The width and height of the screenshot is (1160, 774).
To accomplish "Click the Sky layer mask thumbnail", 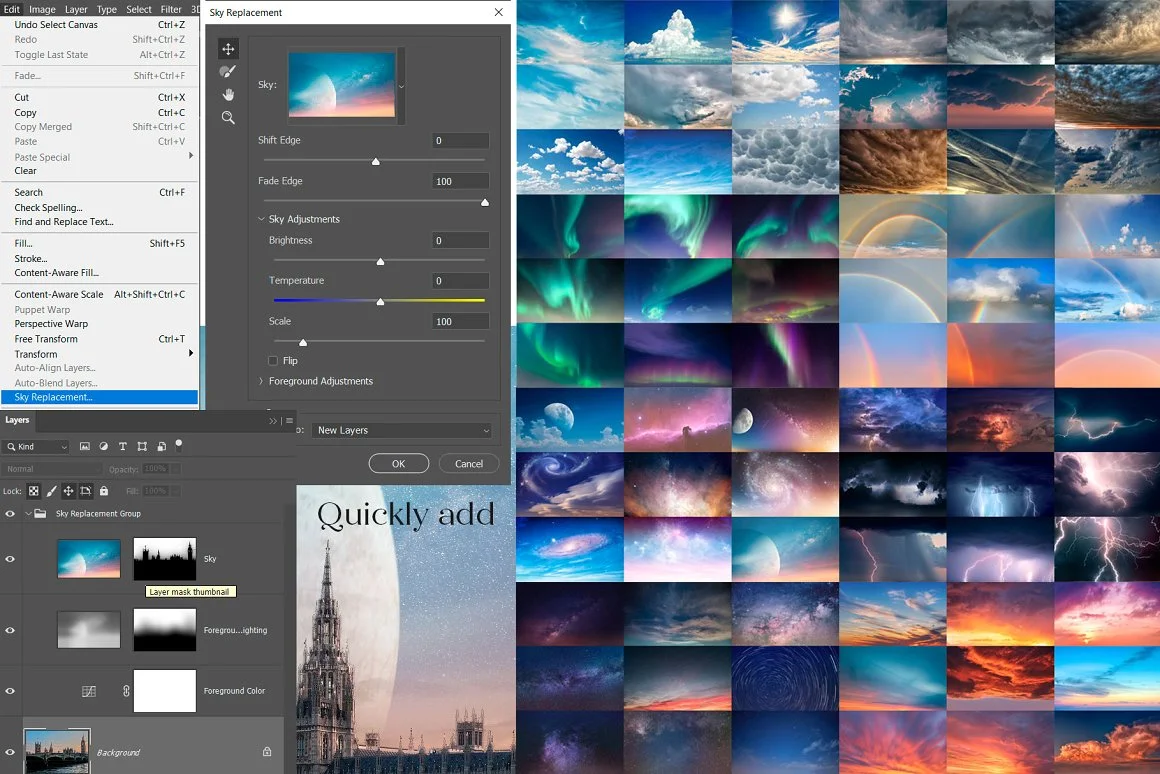I will tap(165, 559).
